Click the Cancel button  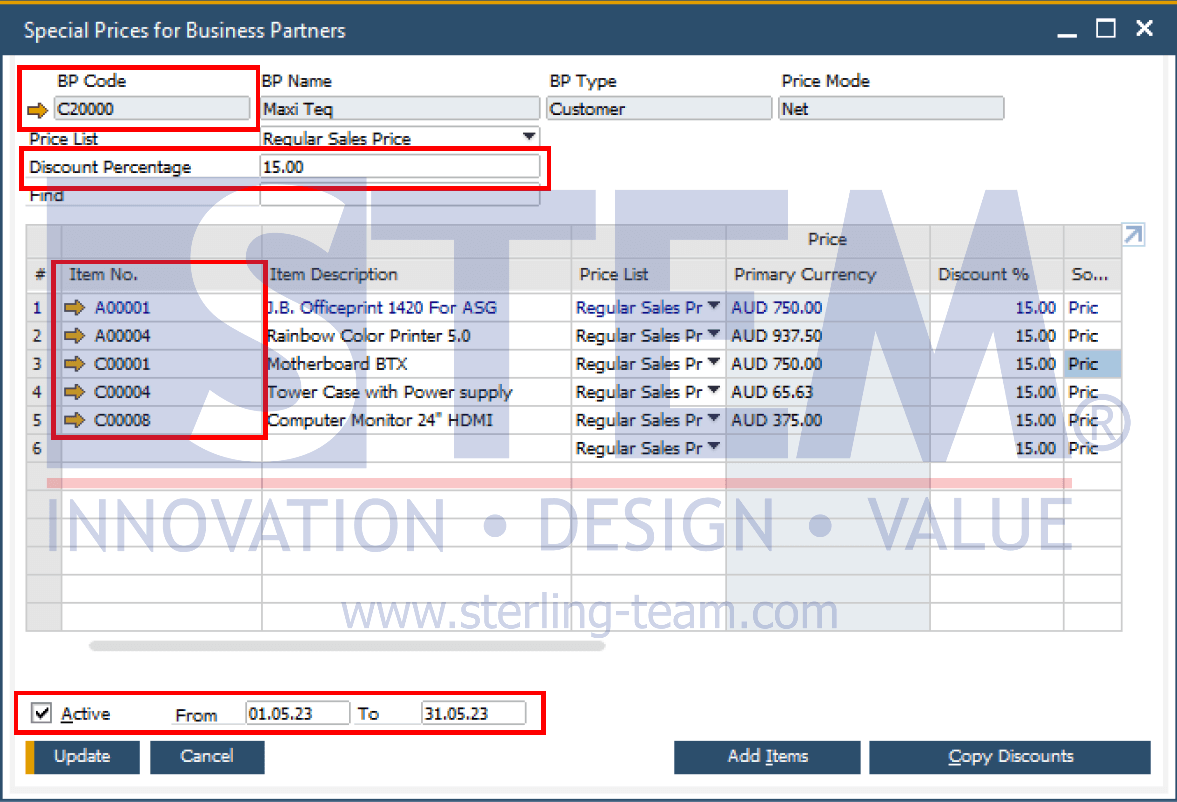pyautogui.click(x=207, y=757)
